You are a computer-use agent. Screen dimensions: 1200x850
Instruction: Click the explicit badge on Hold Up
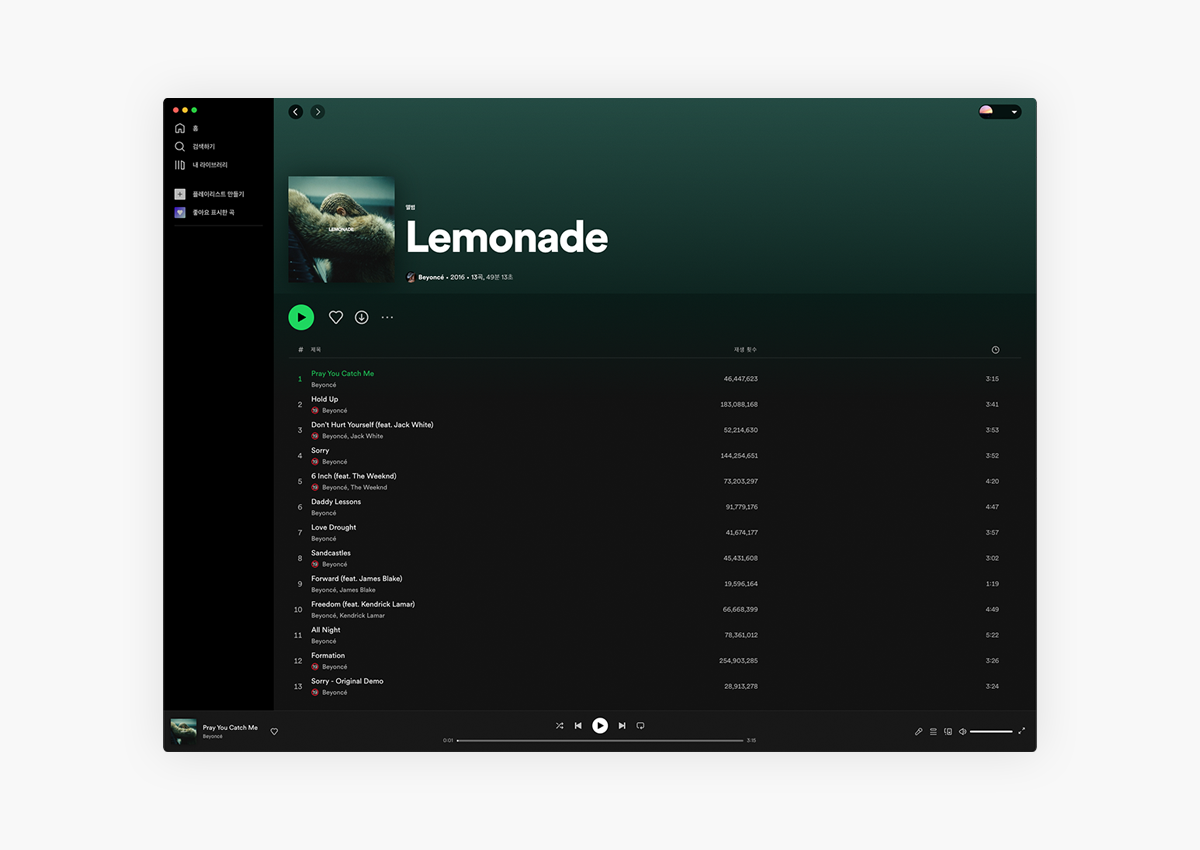(315, 410)
